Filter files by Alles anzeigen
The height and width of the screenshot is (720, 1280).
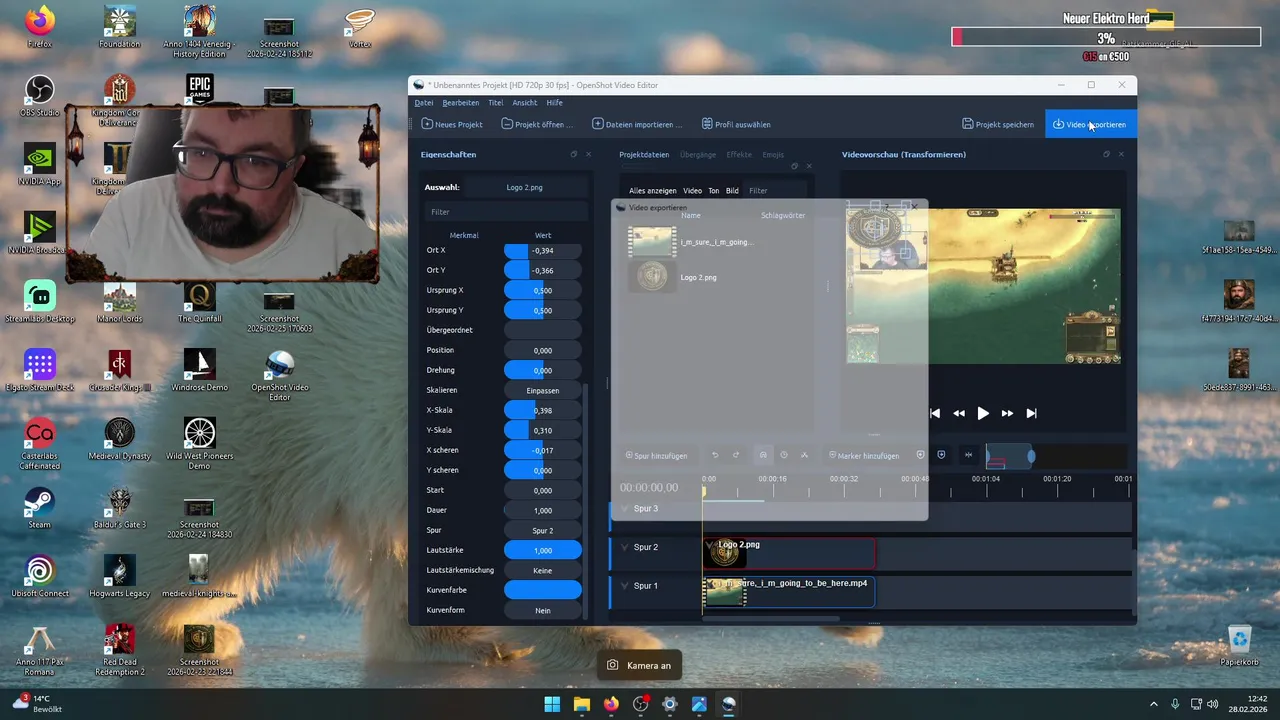652,190
